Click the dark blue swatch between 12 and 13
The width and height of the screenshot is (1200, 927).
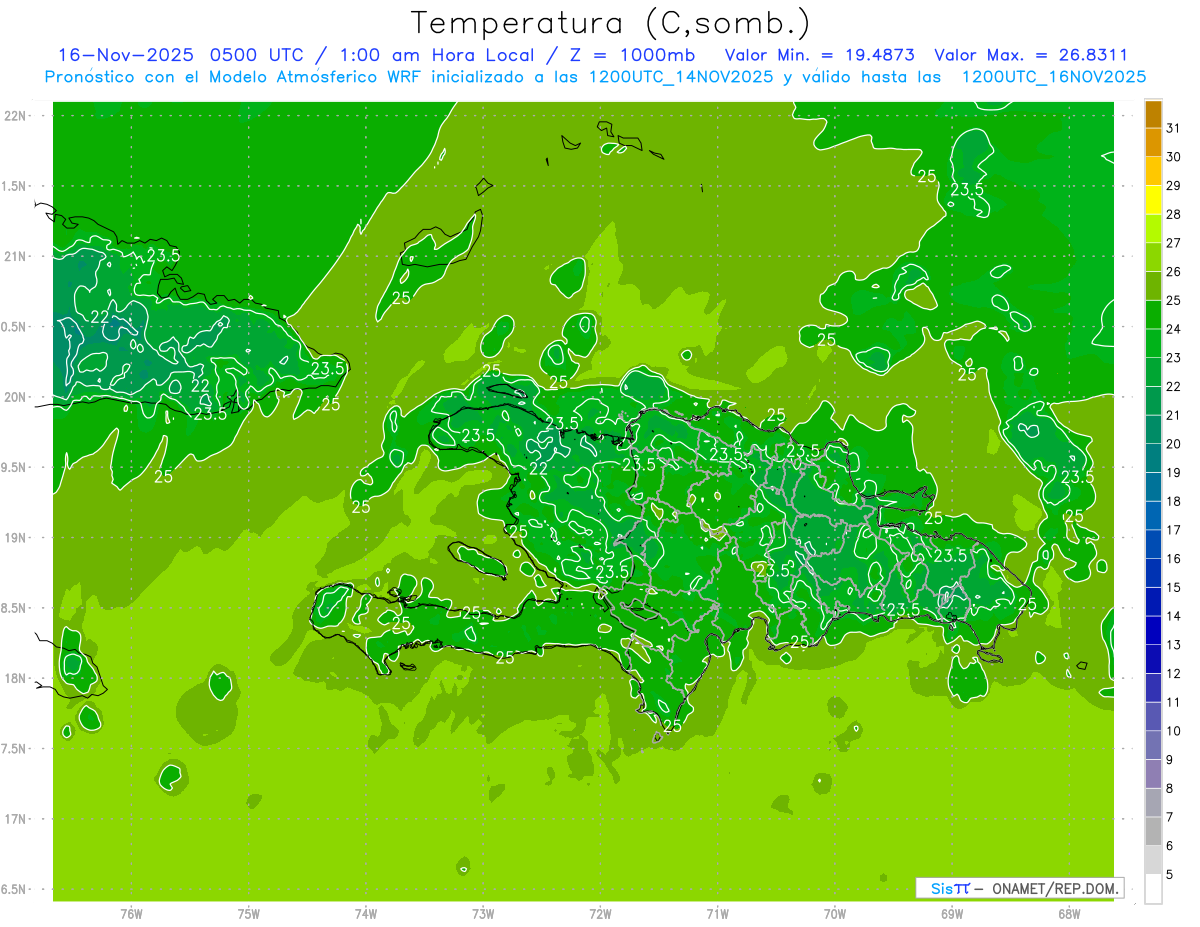click(x=1153, y=659)
